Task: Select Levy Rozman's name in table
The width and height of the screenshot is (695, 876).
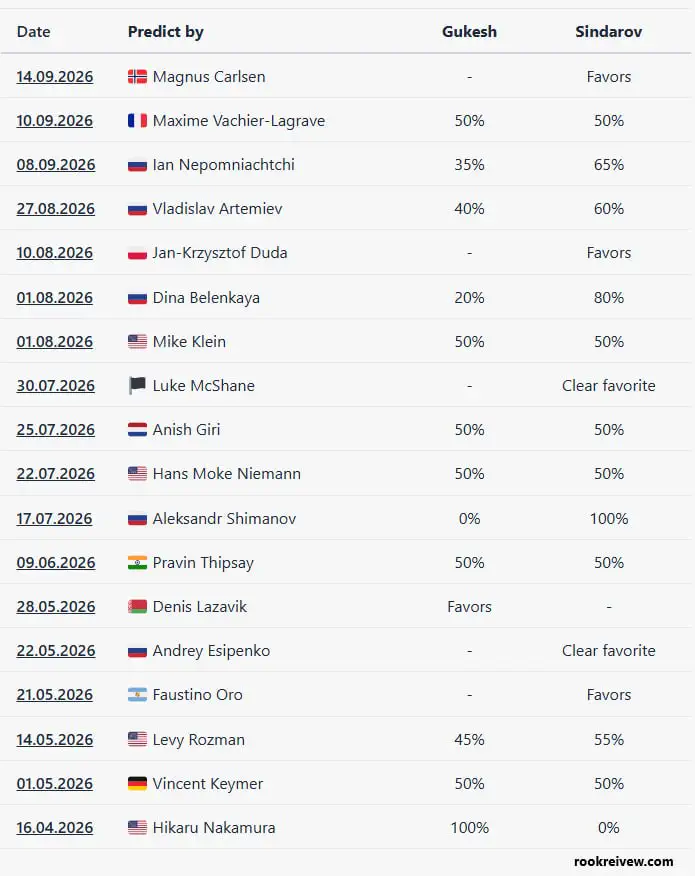Action: pos(199,740)
